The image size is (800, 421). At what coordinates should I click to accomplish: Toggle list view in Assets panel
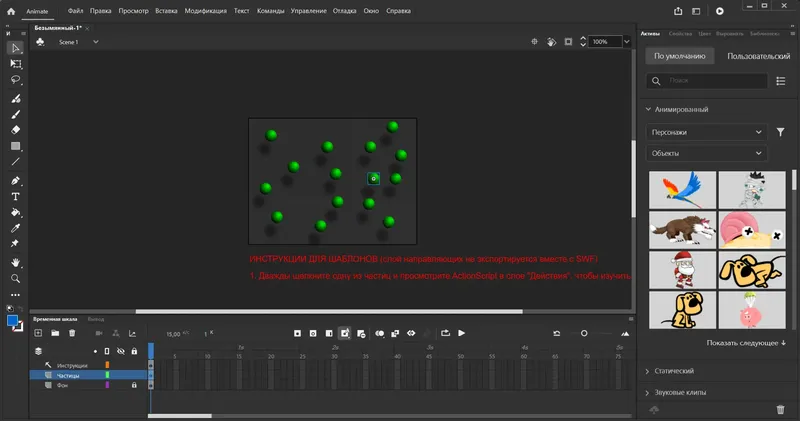[x=781, y=81]
